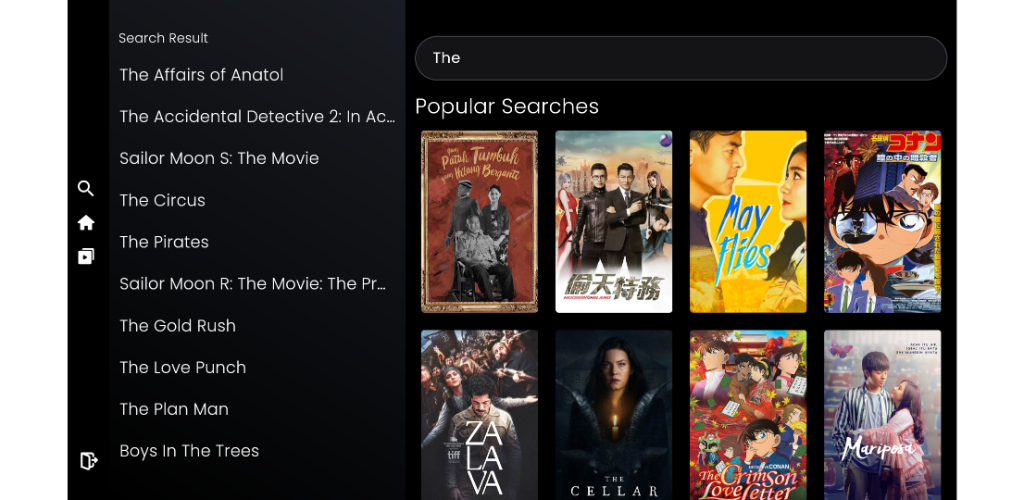
Task: Select The Gold Rush result
Action: tap(177, 326)
